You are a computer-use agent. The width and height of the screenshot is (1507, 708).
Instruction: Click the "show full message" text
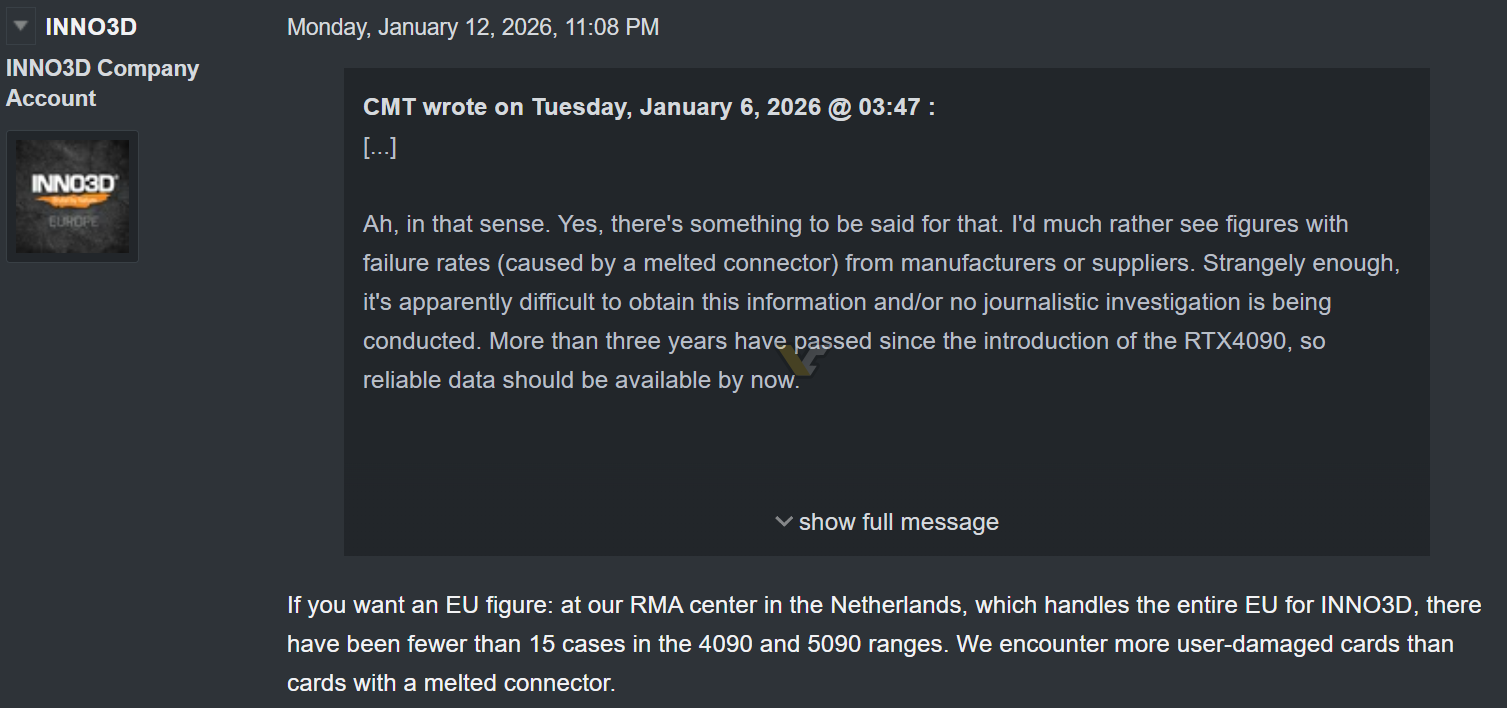(898, 522)
